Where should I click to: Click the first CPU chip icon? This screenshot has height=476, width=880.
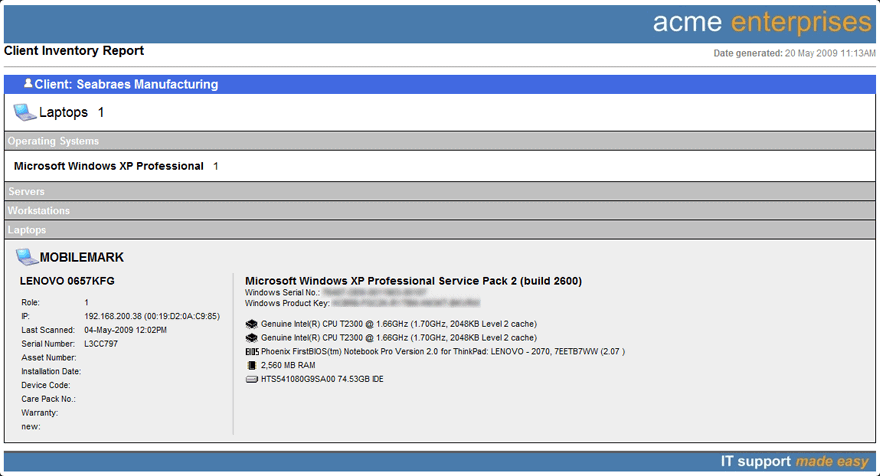251,324
